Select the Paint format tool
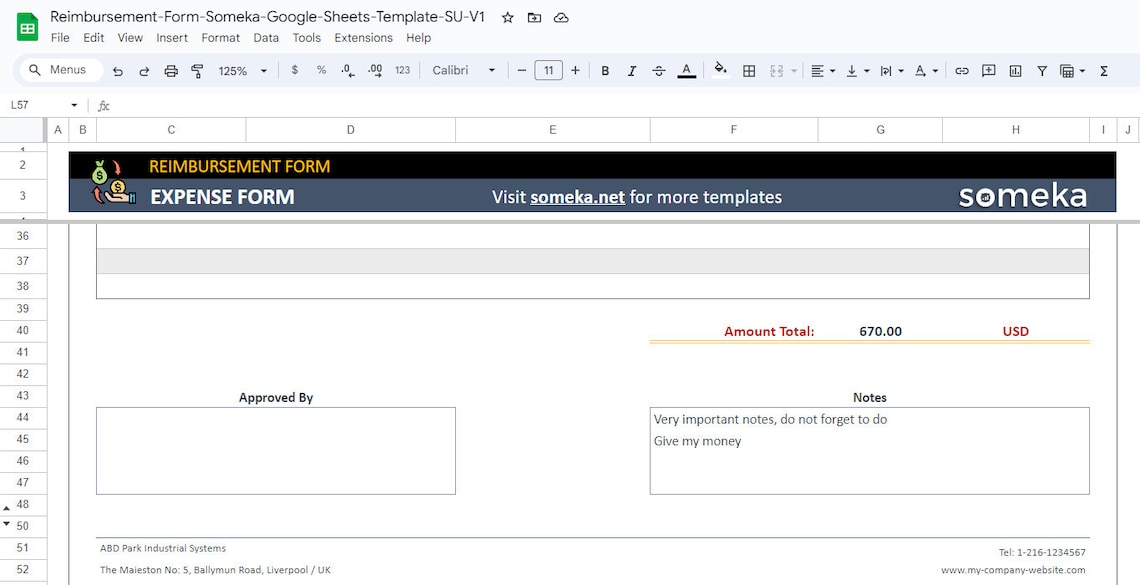The image size is (1140, 585). tap(197, 71)
